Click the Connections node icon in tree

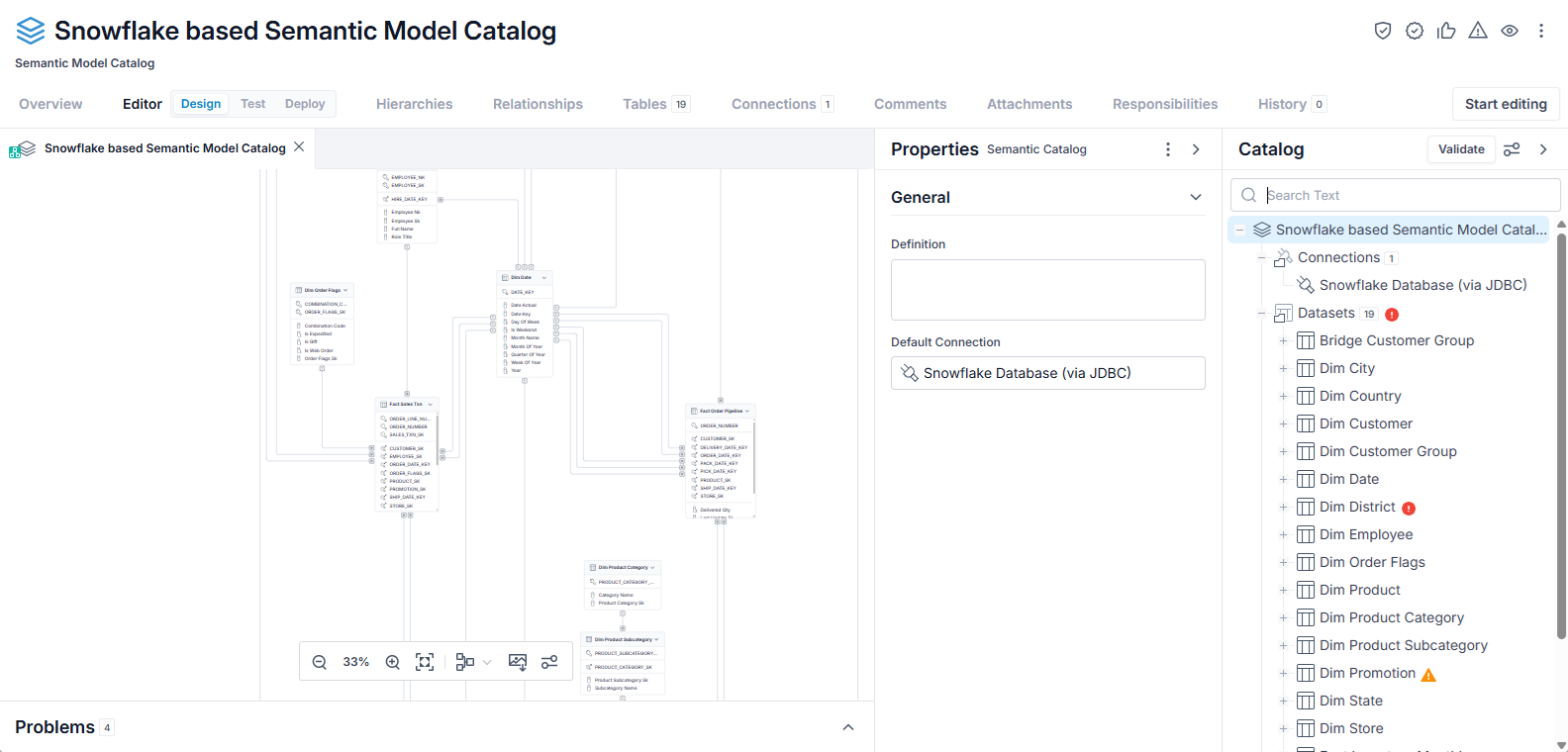point(1283,257)
